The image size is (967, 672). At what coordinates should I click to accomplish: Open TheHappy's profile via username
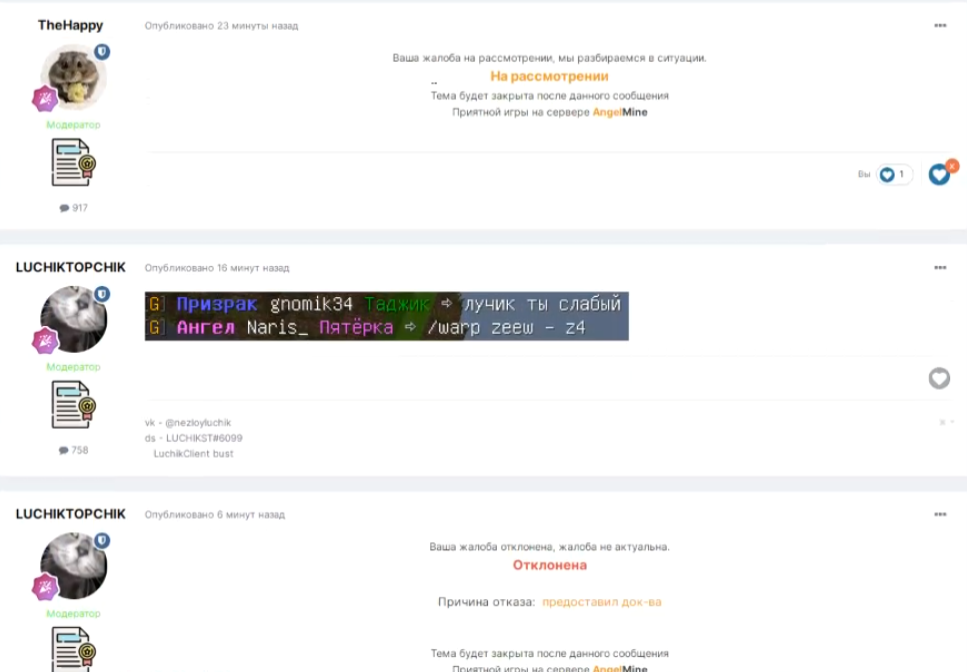coord(71,25)
